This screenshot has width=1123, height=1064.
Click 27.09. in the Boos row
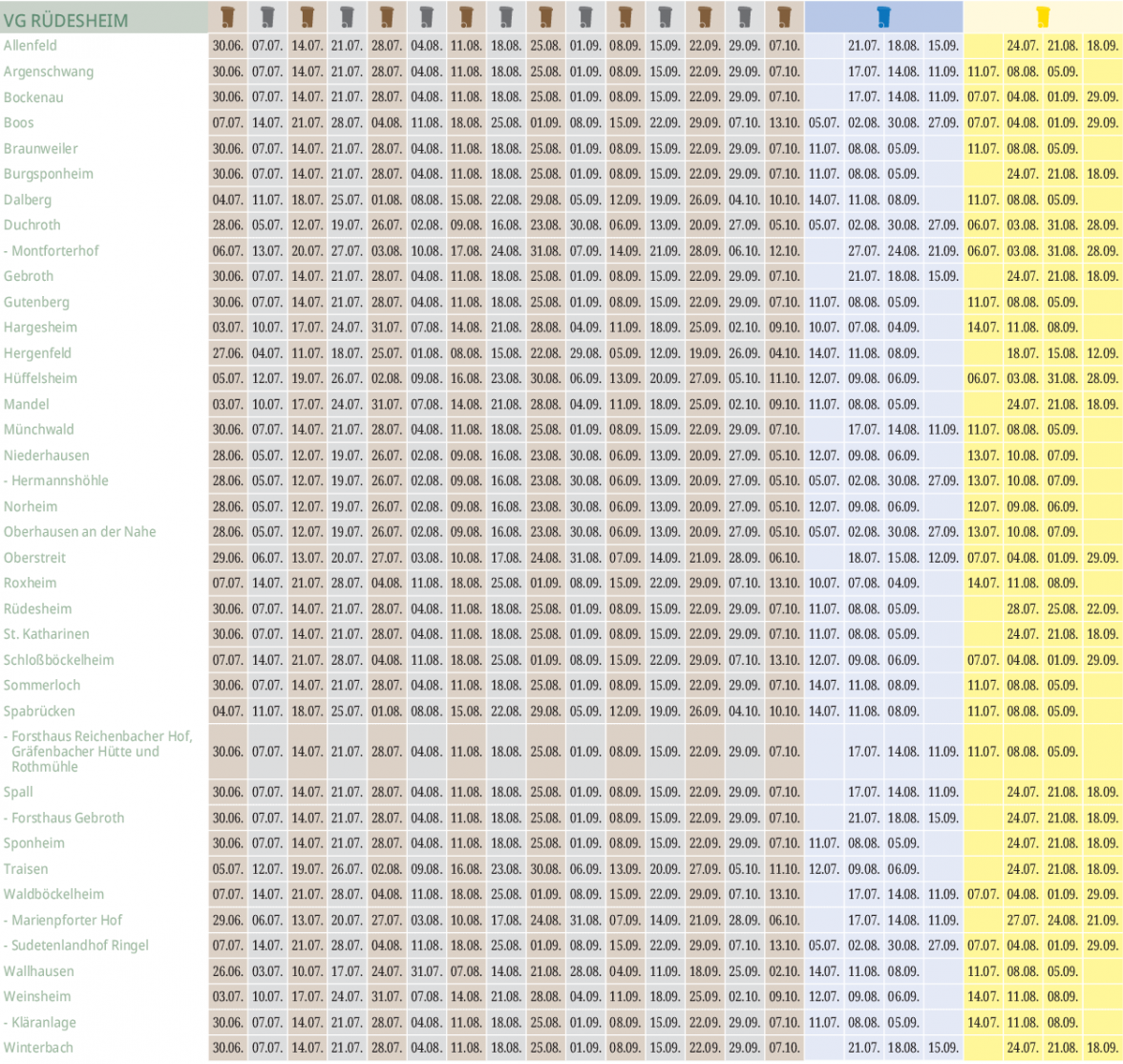point(943,122)
